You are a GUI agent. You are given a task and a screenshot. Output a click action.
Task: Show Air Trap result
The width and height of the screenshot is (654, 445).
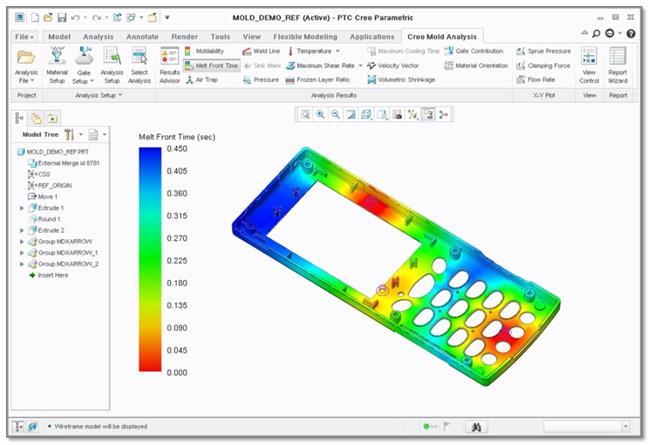pos(202,80)
